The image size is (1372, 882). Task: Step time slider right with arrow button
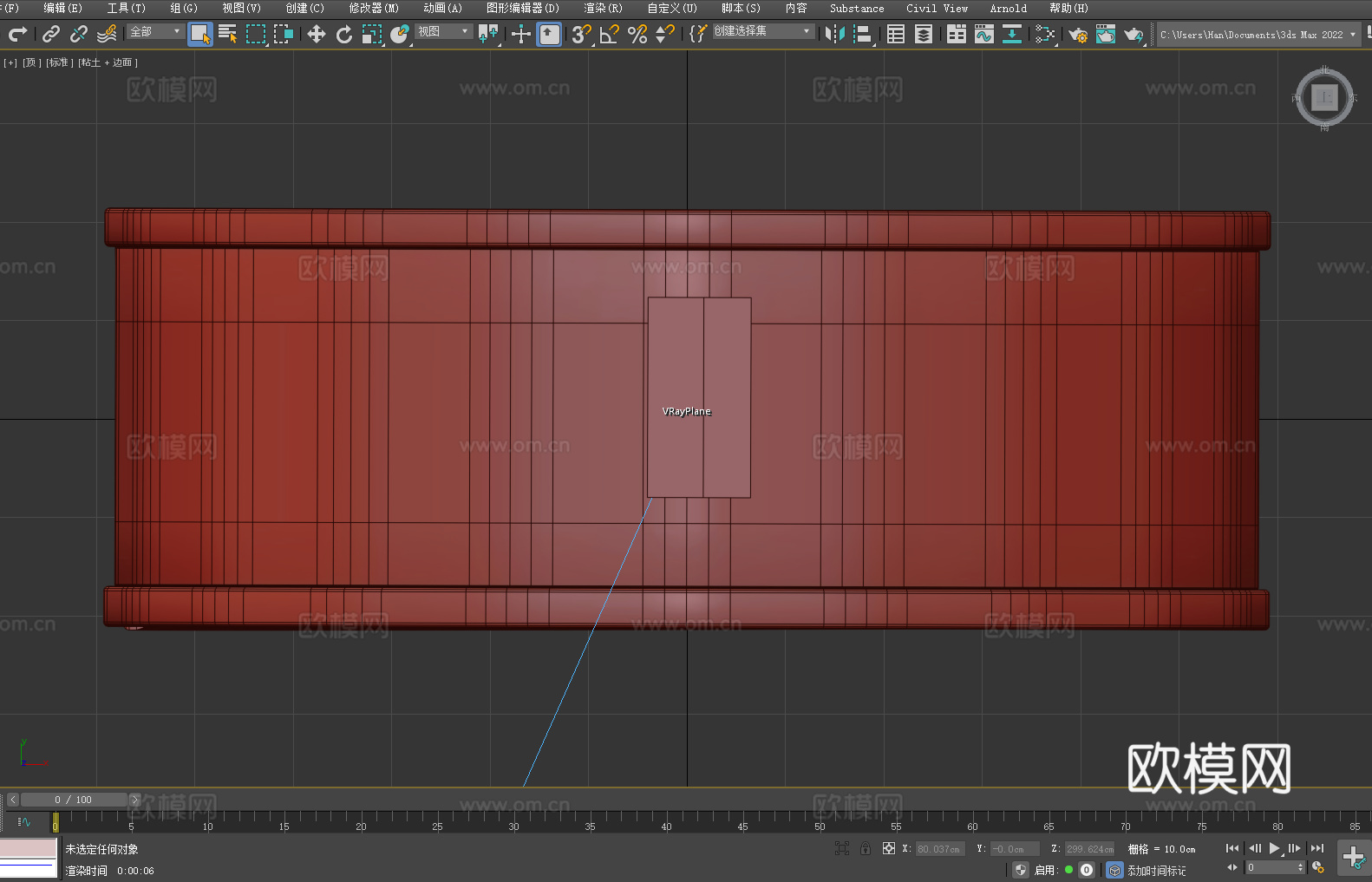pos(134,800)
